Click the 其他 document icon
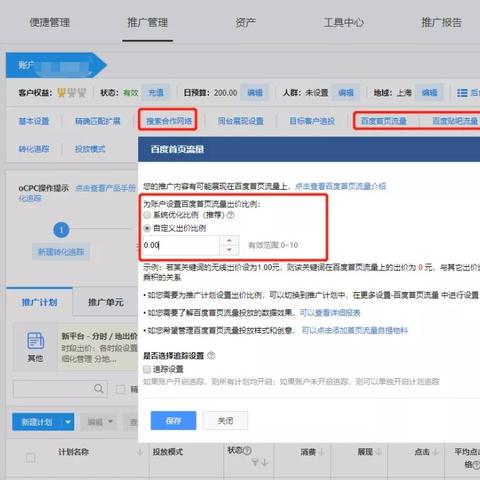Screen dimensions: 480x480 tap(35, 340)
